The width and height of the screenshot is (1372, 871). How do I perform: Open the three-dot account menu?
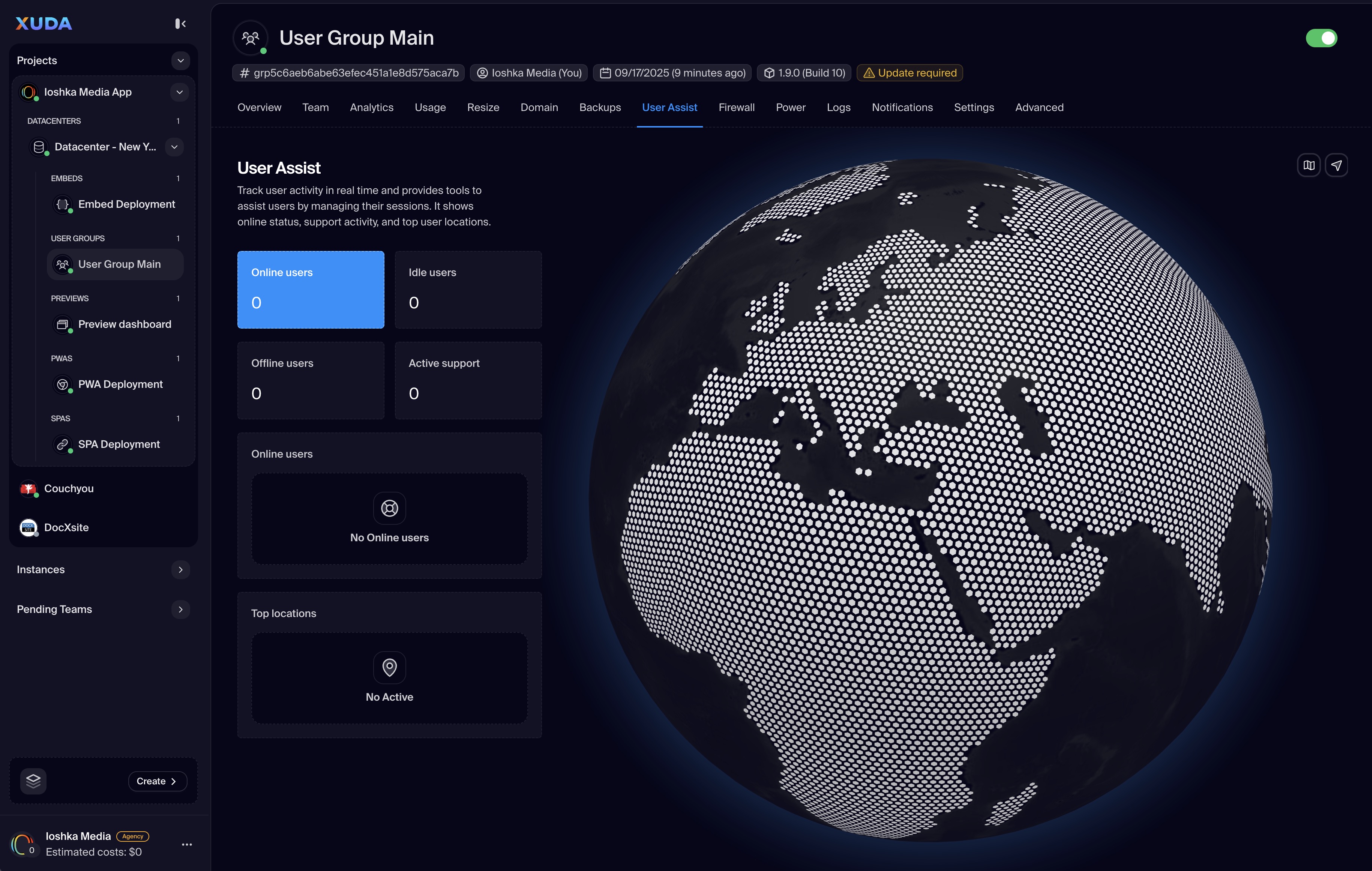click(187, 844)
